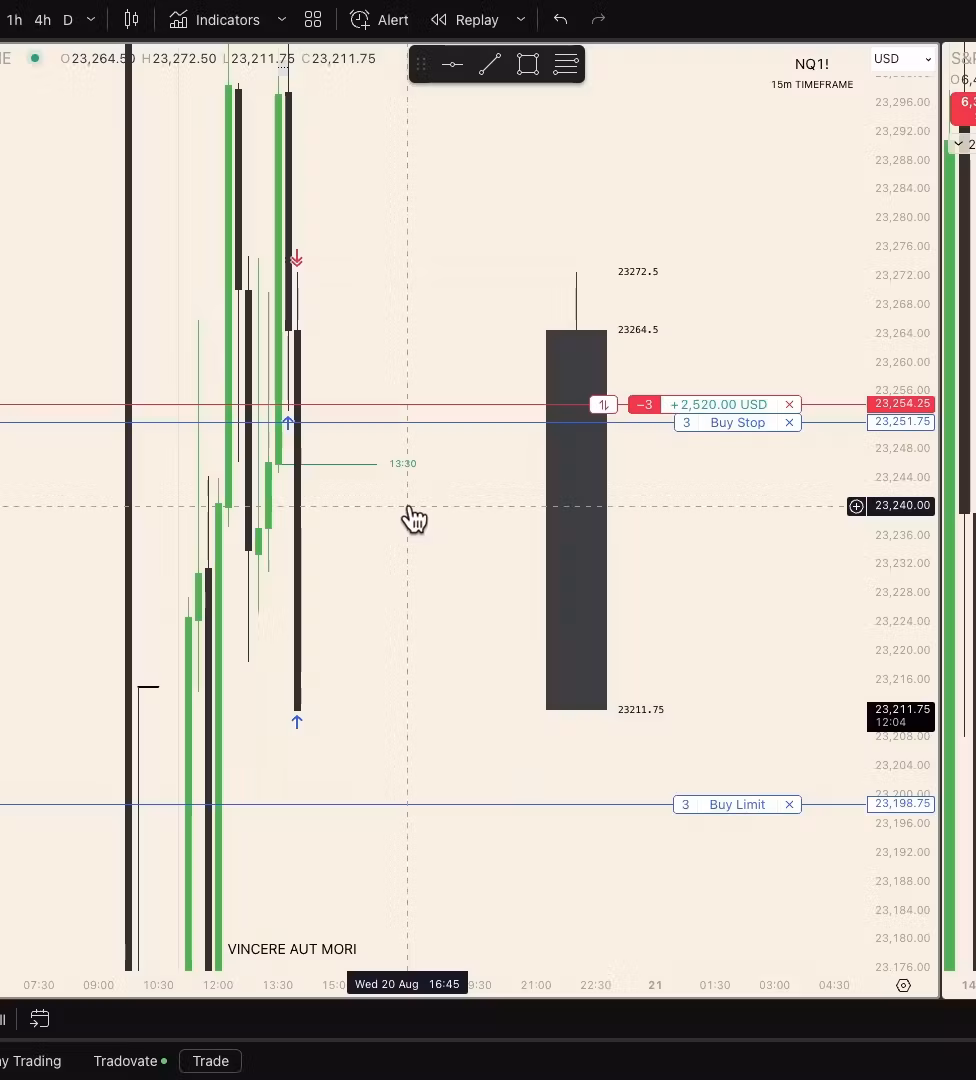976x1080 pixels.
Task: Click the undo arrow
Action: tap(560, 20)
